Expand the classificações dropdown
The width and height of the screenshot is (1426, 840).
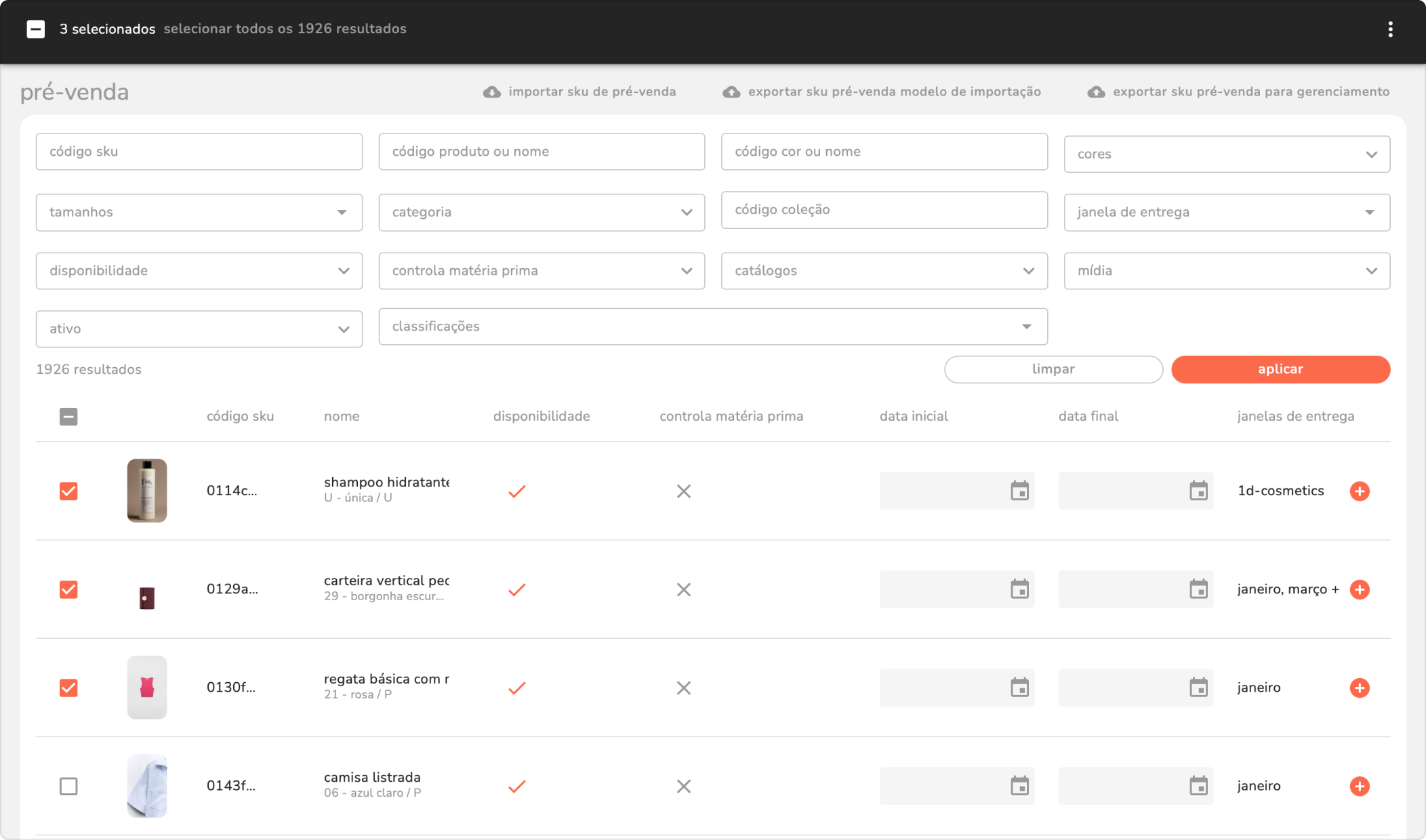tap(712, 327)
